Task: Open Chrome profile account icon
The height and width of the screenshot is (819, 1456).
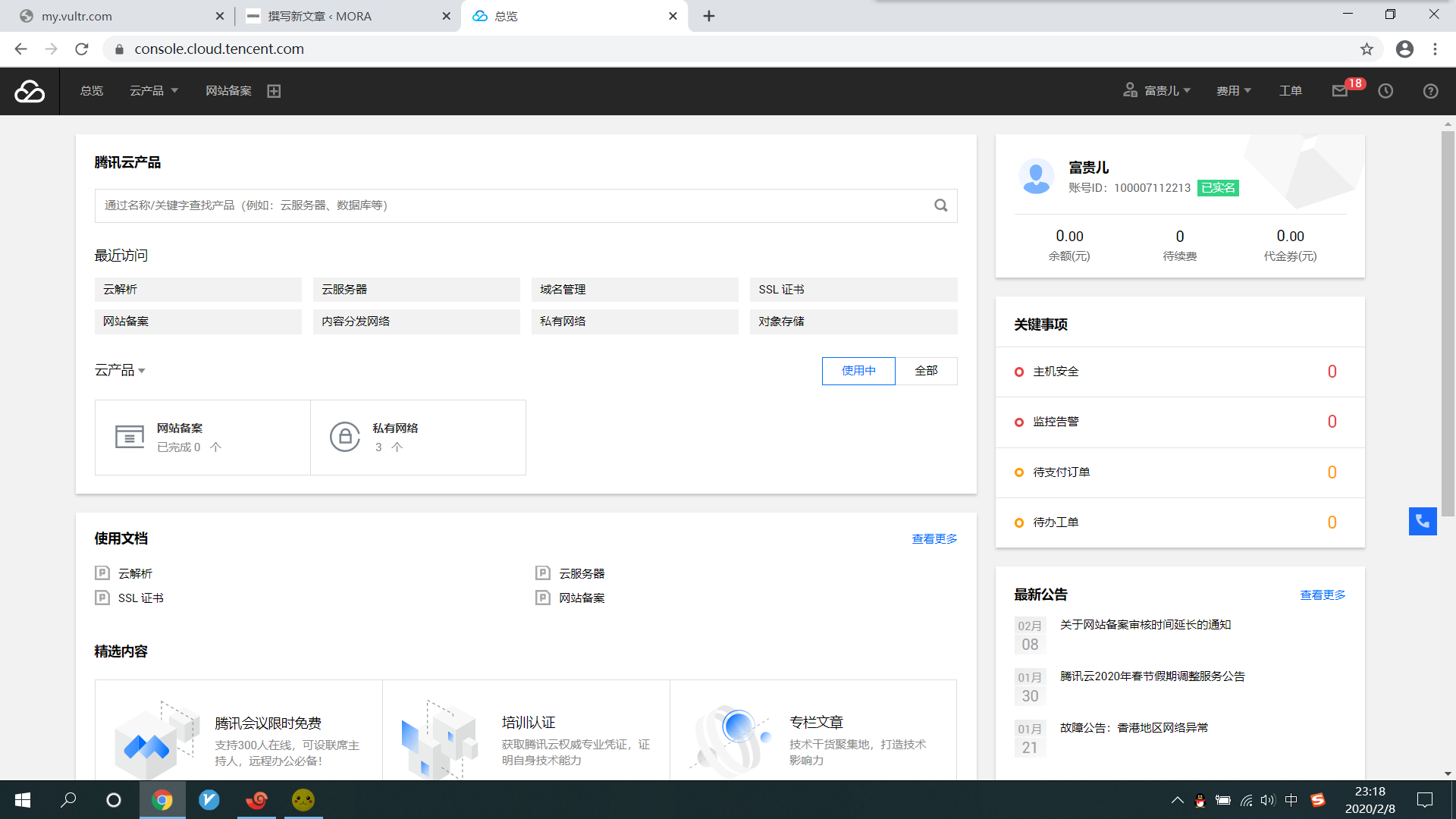Action: pos(1404,49)
